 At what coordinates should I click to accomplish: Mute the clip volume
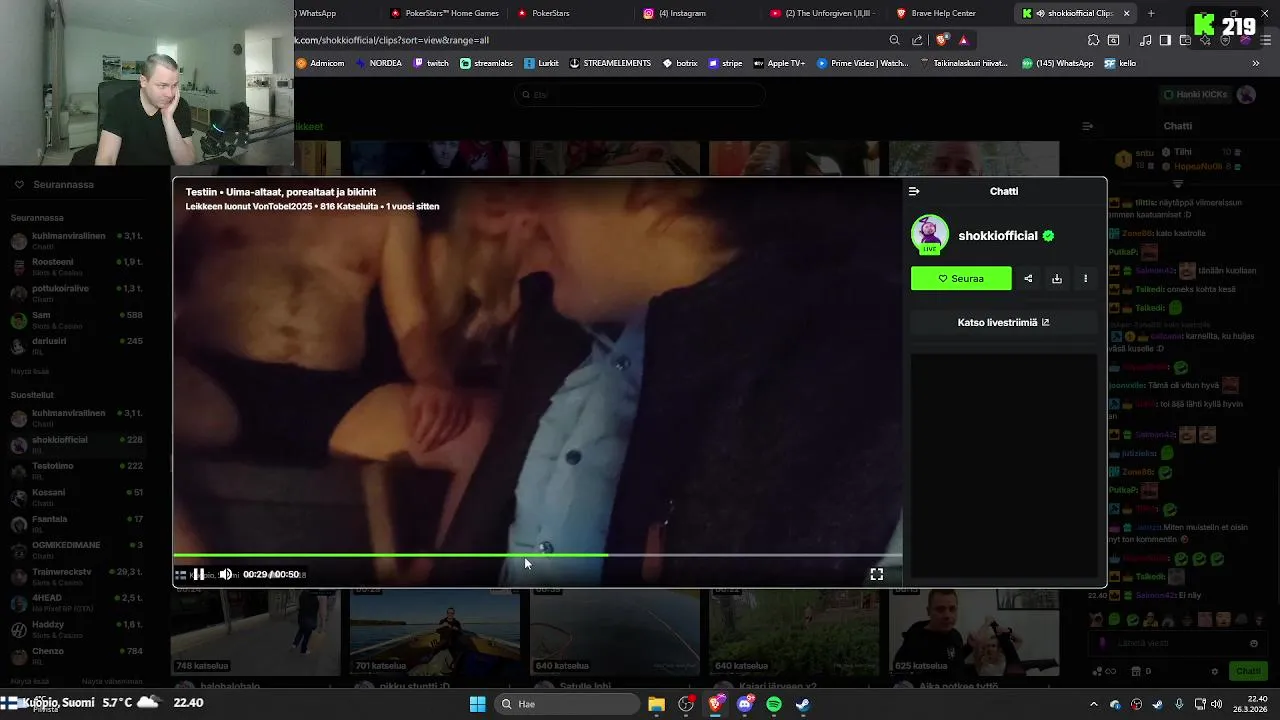[225, 574]
